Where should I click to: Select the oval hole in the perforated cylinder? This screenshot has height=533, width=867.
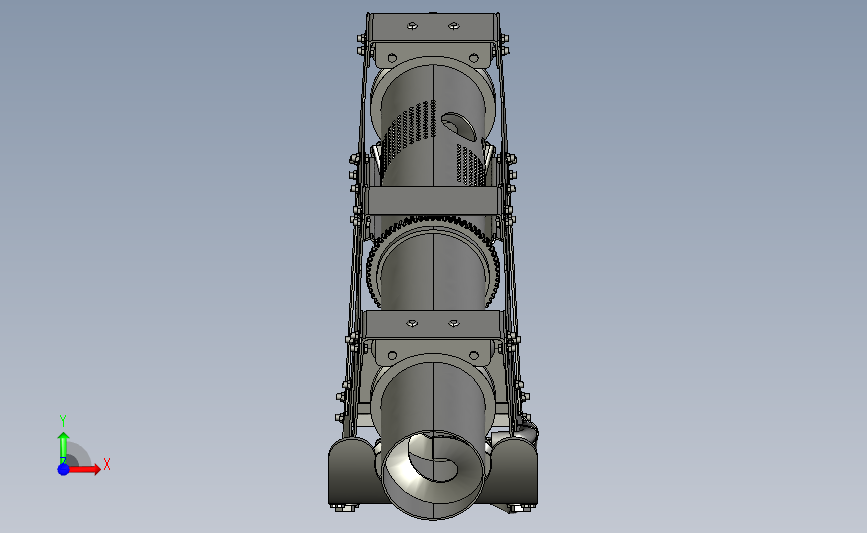click(x=458, y=127)
